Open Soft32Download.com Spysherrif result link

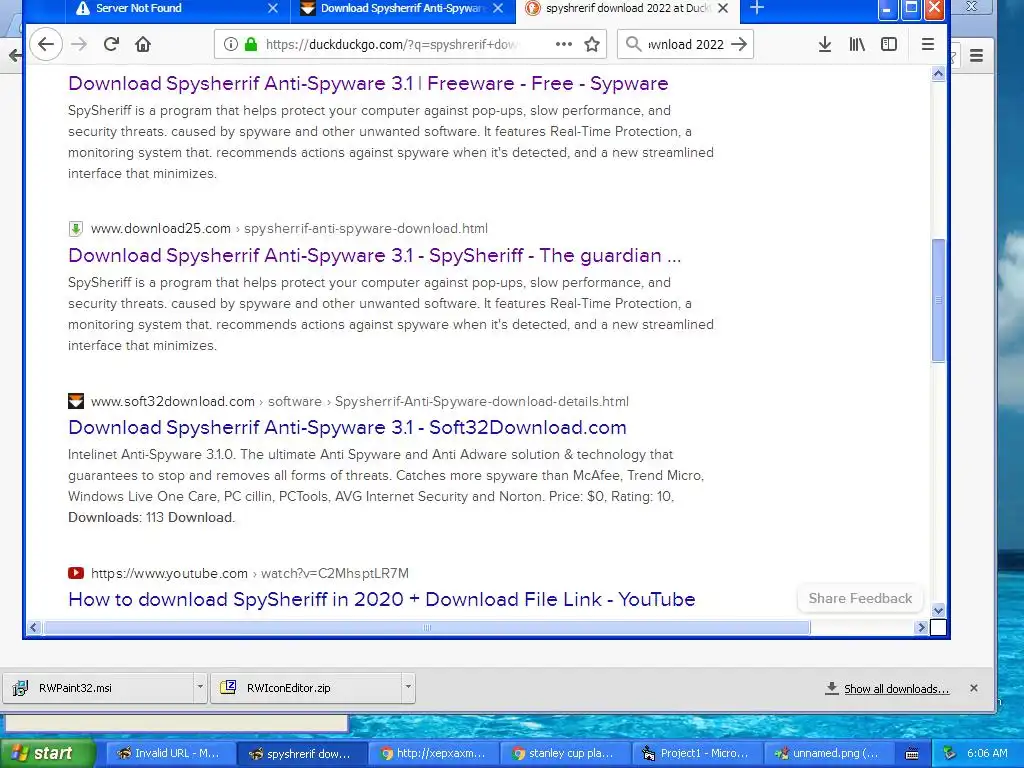click(347, 428)
